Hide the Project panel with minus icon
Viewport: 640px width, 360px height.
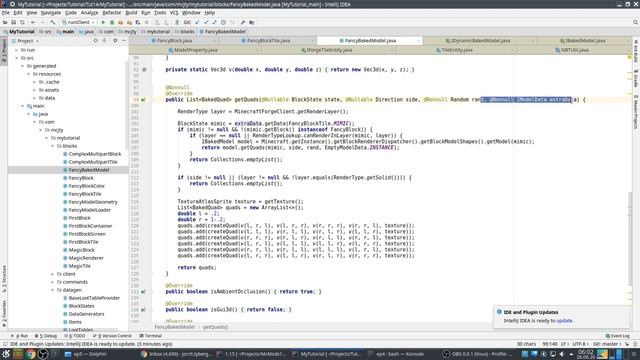click(124, 41)
